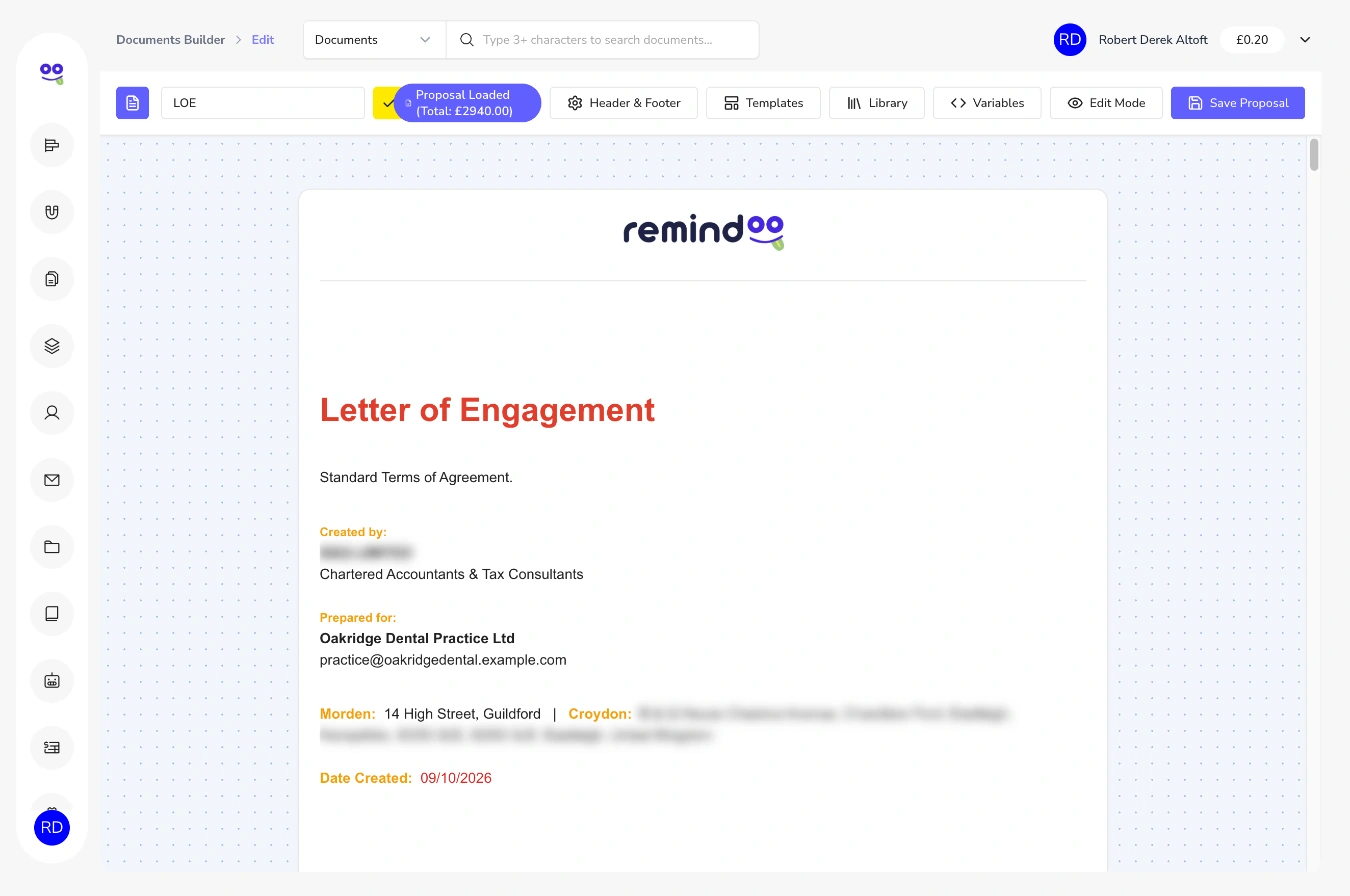This screenshot has width=1350, height=896.
Task: Open the robot assistant sidebar icon
Action: click(52, 681)
